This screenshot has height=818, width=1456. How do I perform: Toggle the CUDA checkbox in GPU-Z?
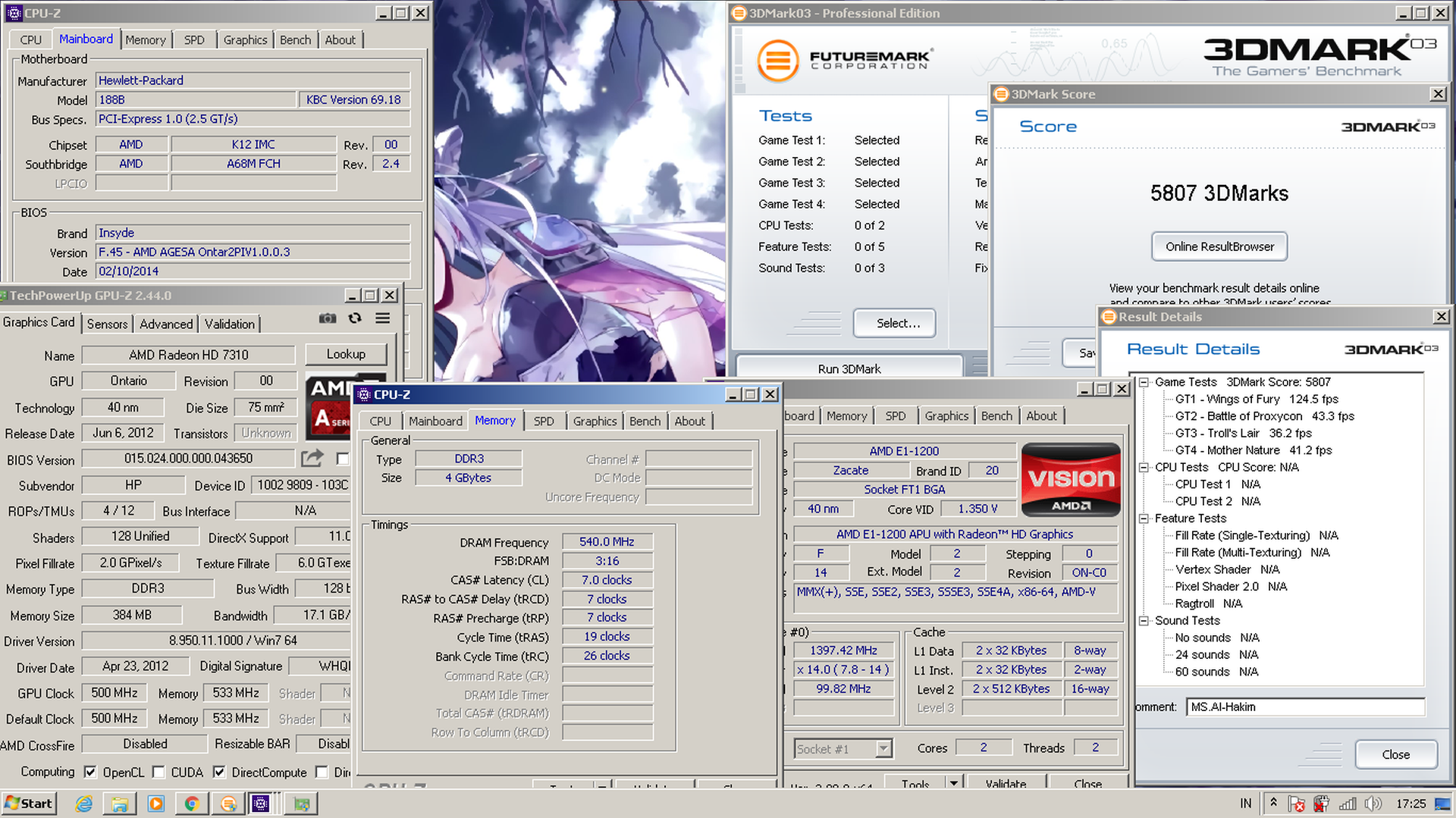[x=158, y=772]
